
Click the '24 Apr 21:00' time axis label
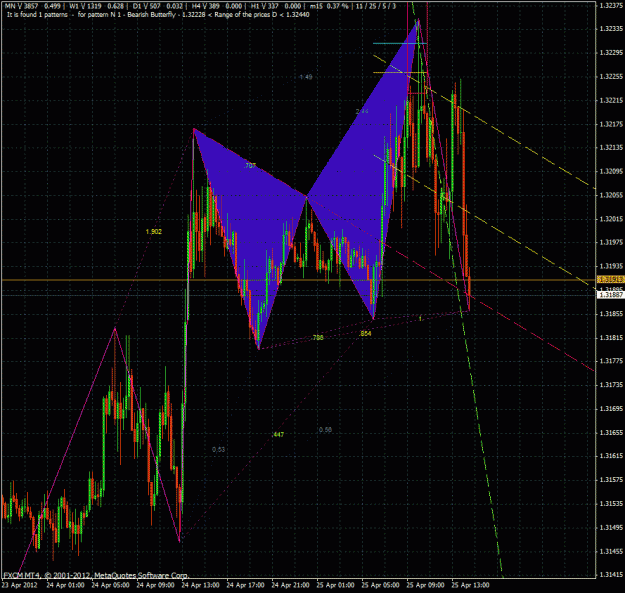click(291, 585)
